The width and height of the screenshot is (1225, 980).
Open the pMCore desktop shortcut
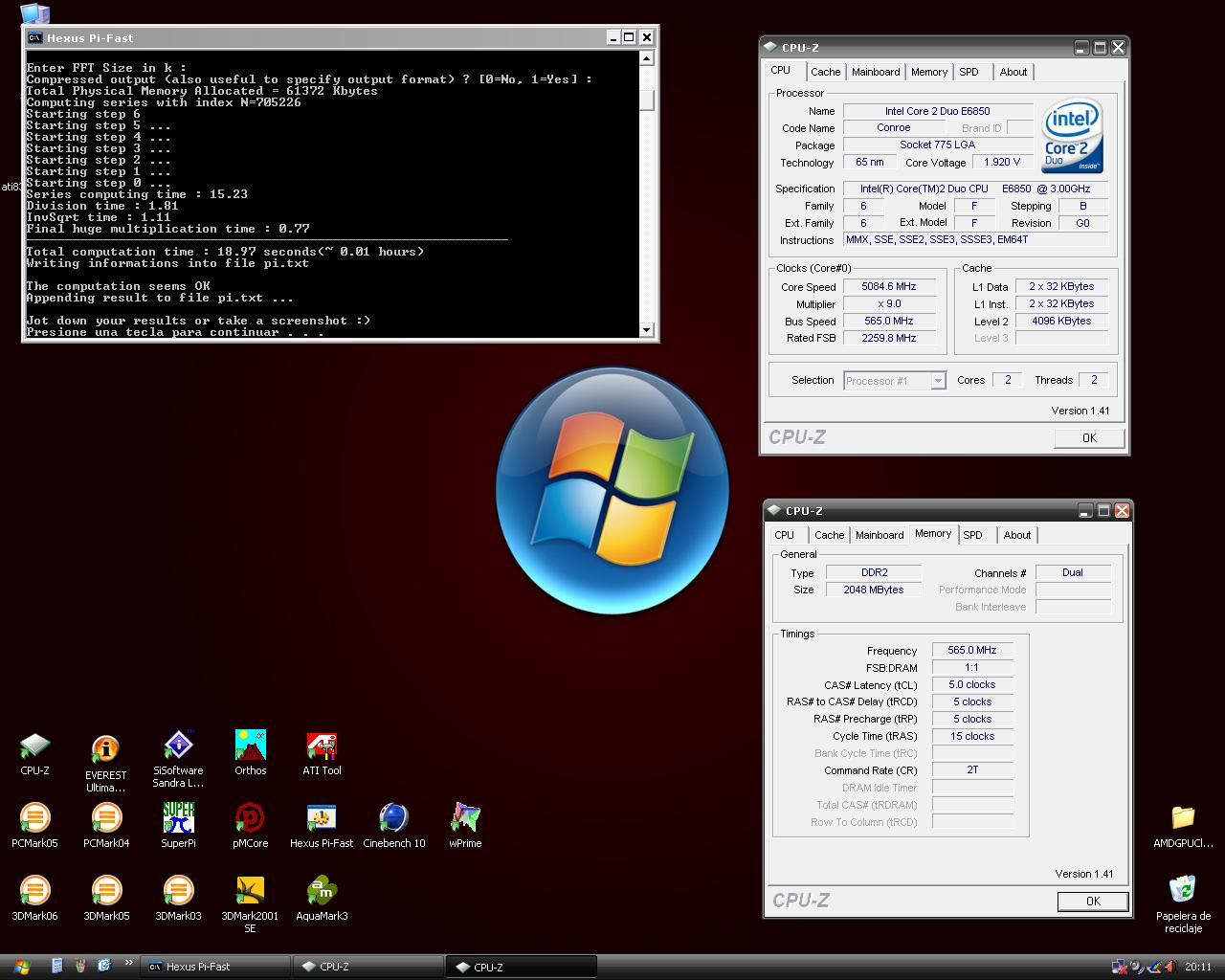click(250, 826)
